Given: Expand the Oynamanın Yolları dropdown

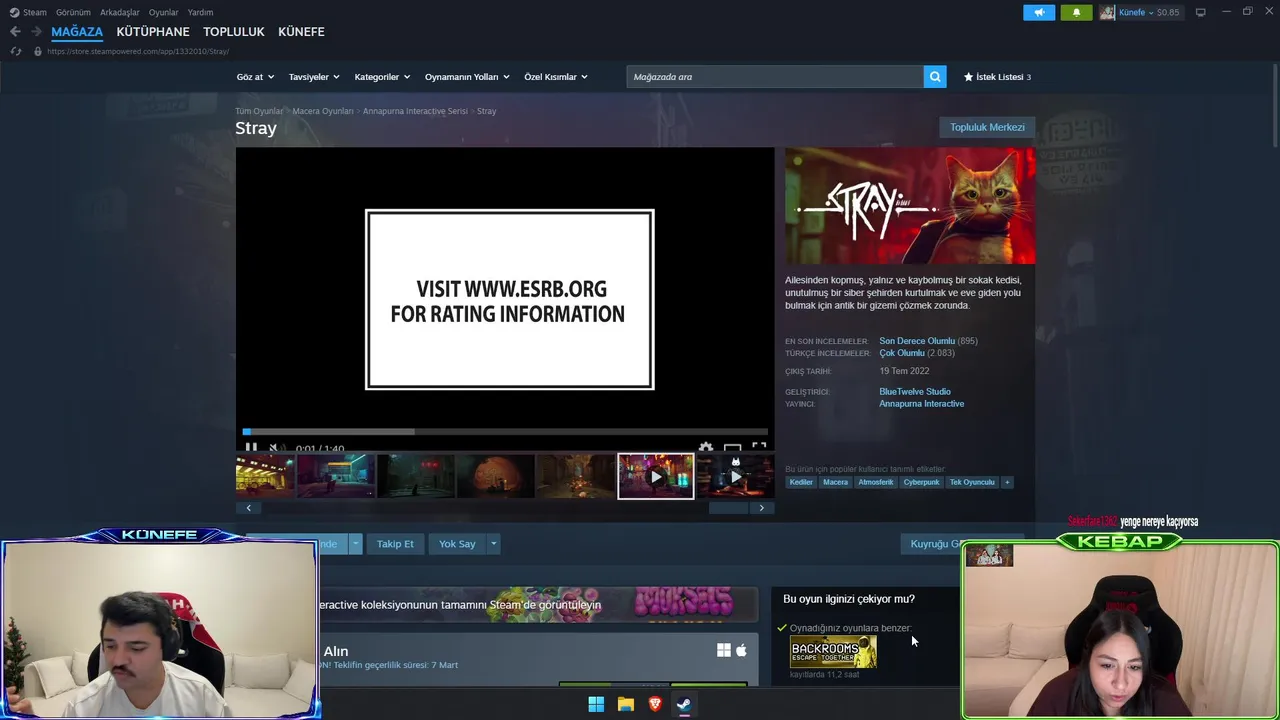Looking at the screenshot, I should click(467, 77).
